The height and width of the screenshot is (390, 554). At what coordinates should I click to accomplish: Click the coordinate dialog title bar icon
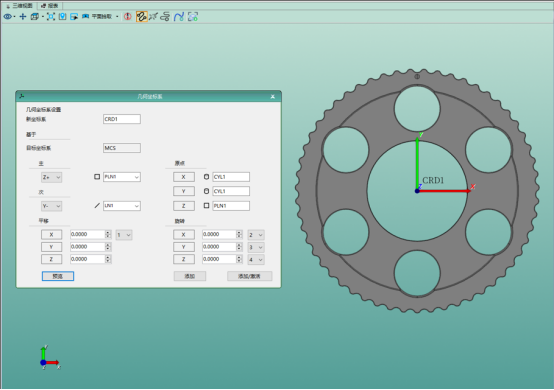22,96
